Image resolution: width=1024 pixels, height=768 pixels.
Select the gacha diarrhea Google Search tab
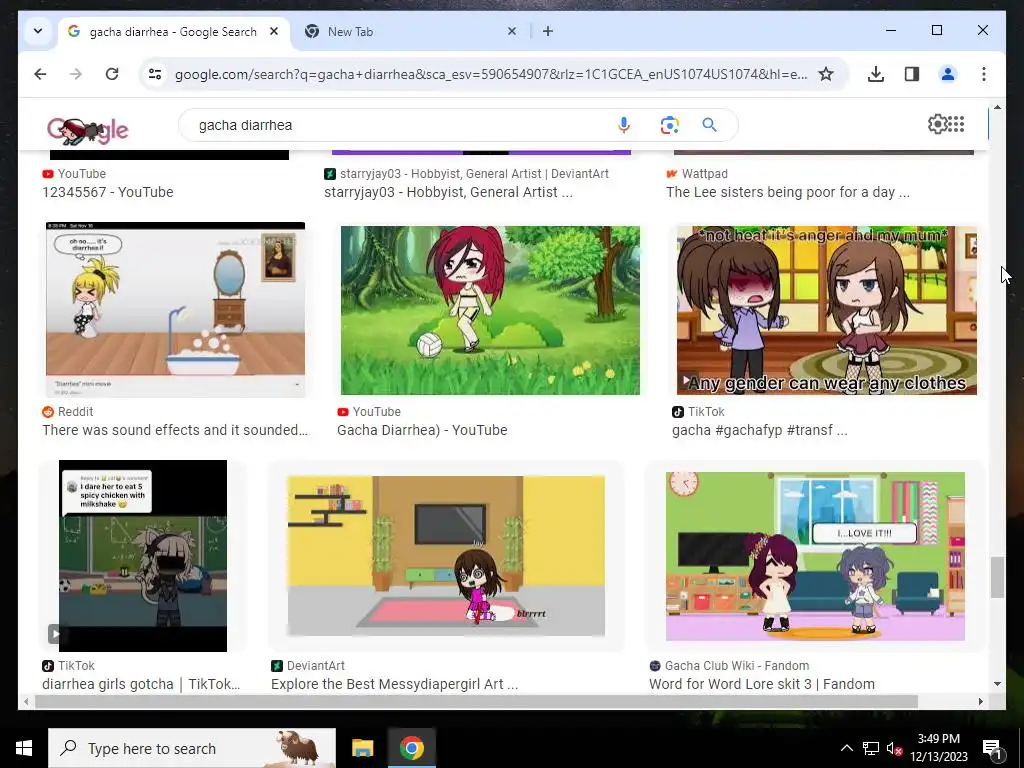coord(174,31)
